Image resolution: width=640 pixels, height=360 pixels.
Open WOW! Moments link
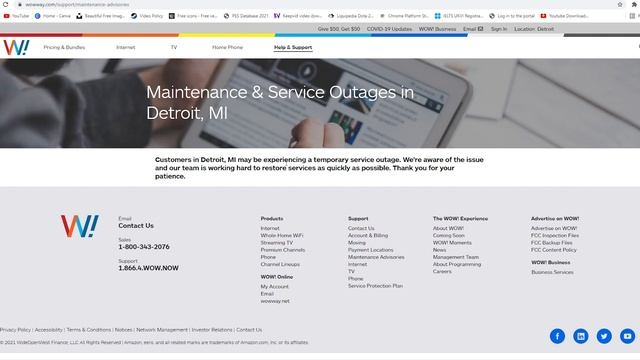(452, 243)
